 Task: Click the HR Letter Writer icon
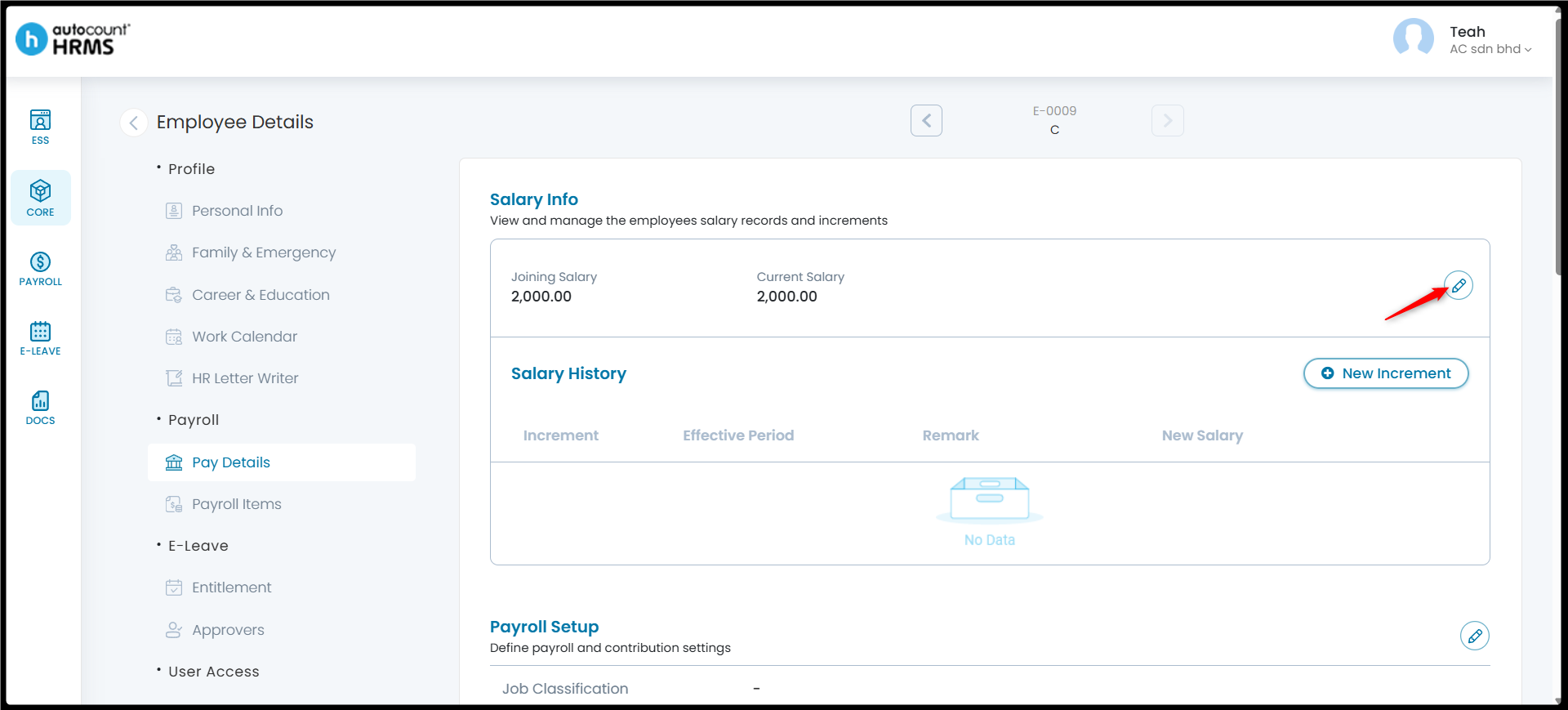(174, 378)
